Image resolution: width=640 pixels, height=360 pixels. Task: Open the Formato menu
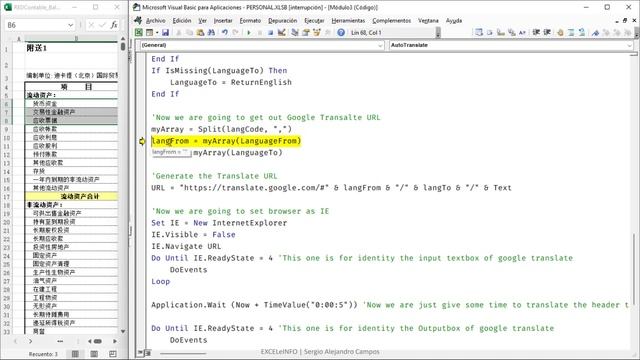(250, 20)
